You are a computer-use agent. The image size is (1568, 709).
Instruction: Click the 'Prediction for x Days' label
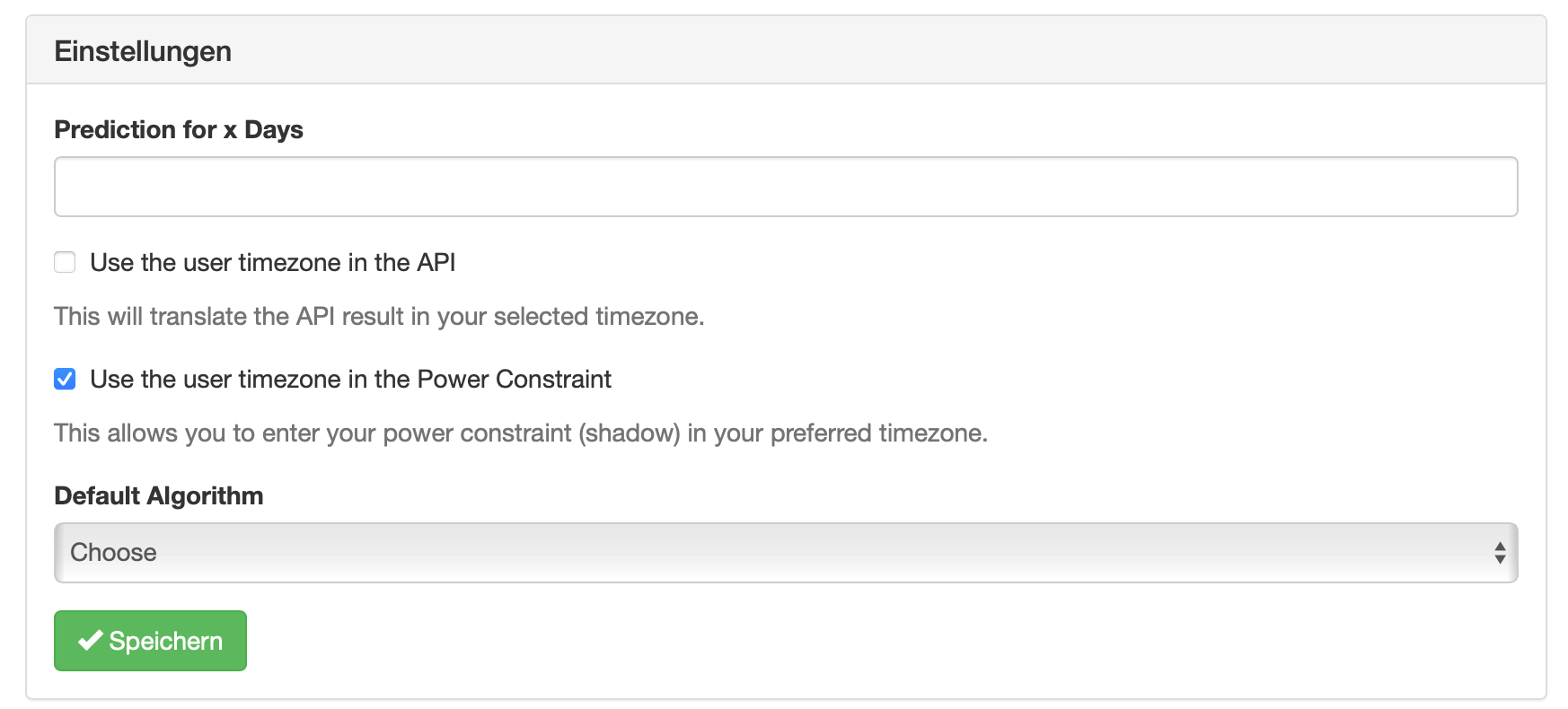(x=179, y=129)
